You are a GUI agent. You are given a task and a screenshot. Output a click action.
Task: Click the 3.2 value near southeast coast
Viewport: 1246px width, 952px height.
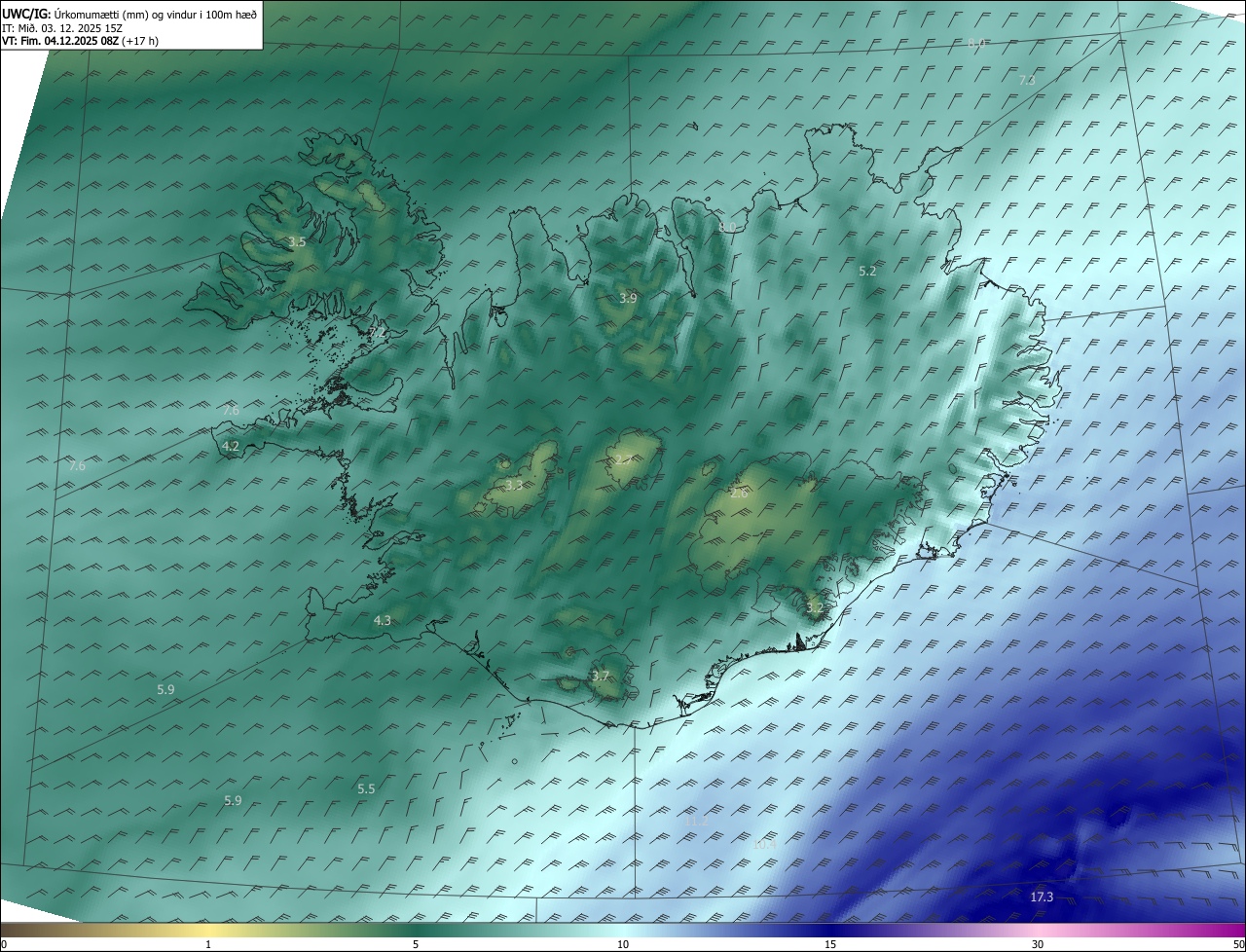(x=815, y=608)
